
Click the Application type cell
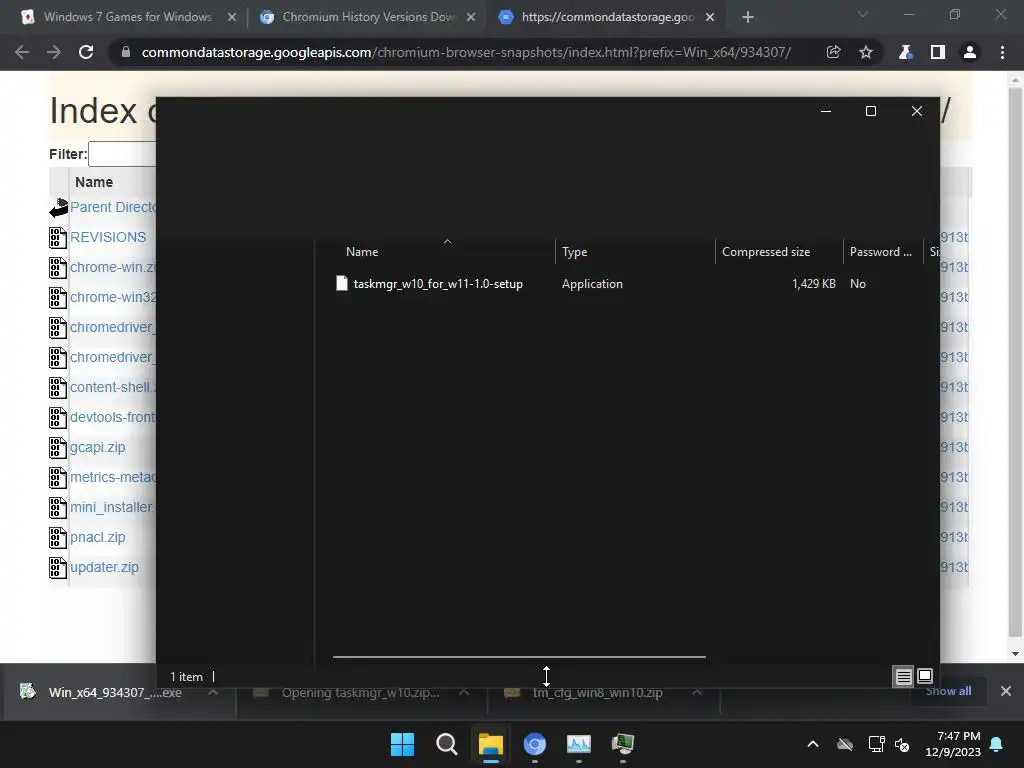point(592,283)
